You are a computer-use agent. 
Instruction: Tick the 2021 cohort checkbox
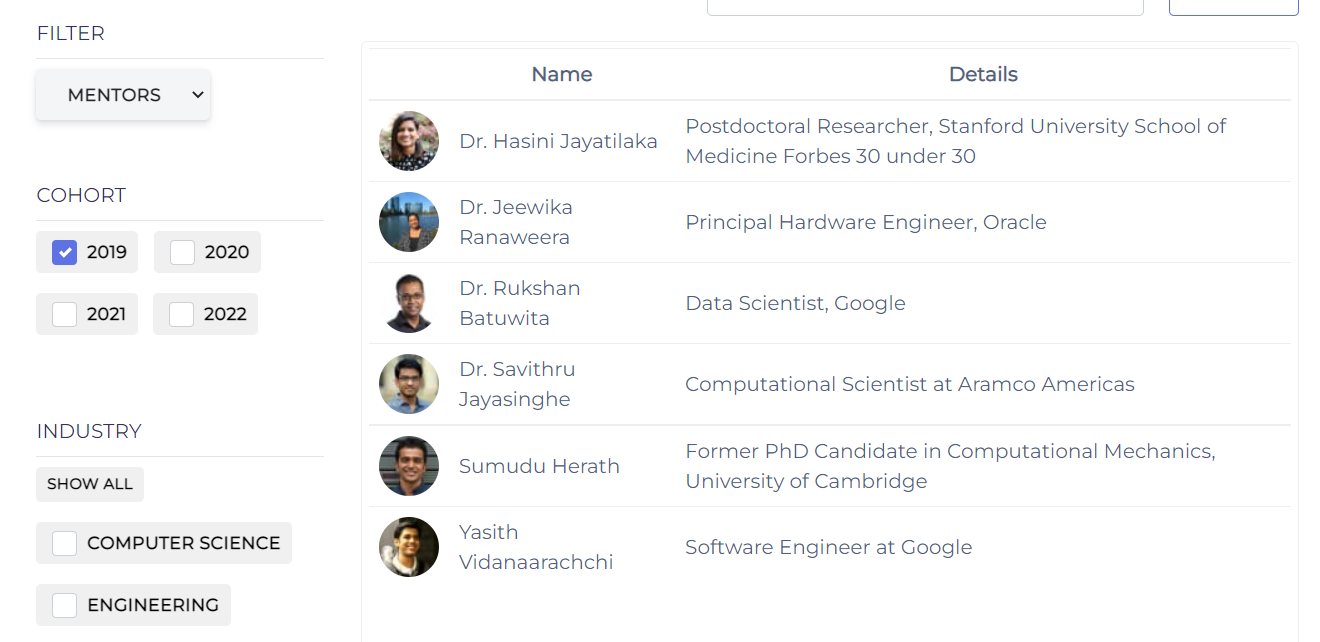click(65, 314)
